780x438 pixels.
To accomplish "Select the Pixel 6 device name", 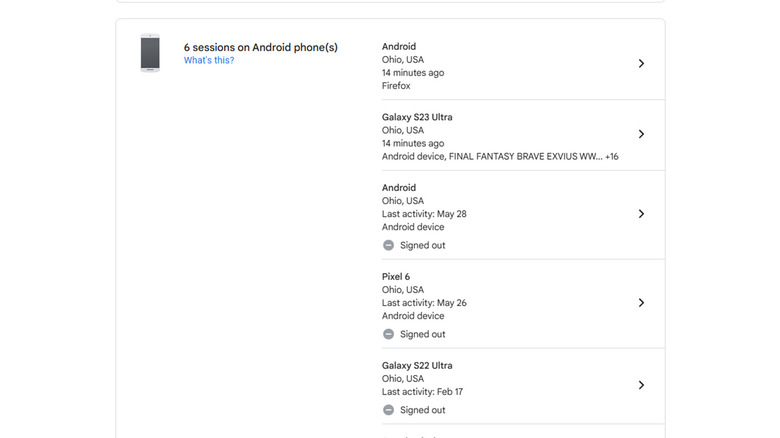I will coord(396,277).
